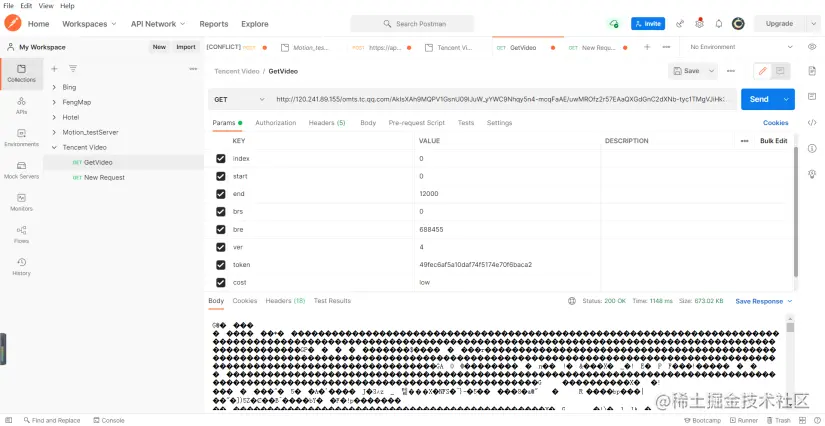The width and height of the screenshot is (825, 426).
Task: Open the APIs sidebar panel
Action: pyautogui.click(x=21, y=106)
